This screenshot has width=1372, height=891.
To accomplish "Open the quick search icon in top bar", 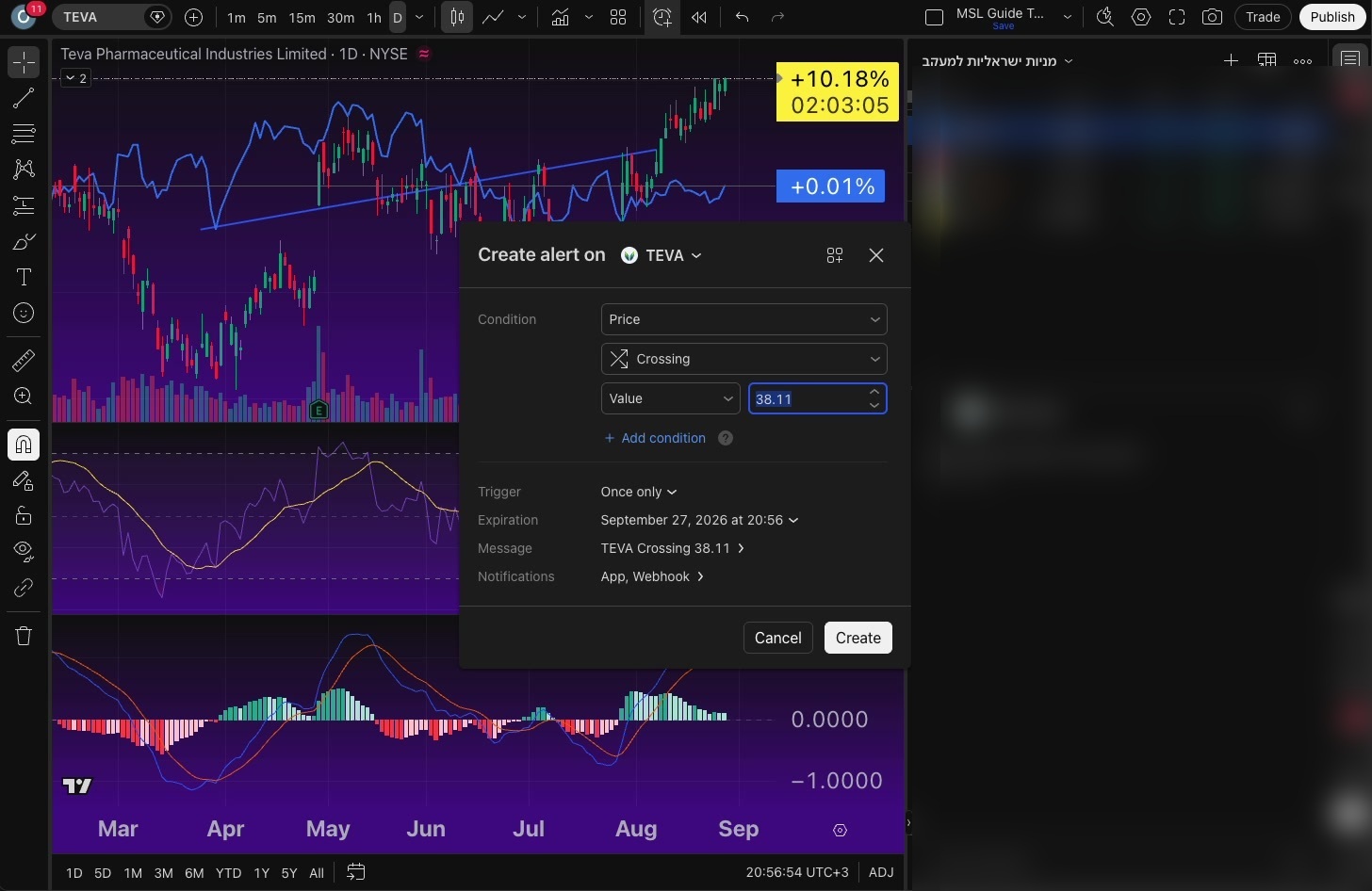I will pyautogui.click(x=1105, y=17).
